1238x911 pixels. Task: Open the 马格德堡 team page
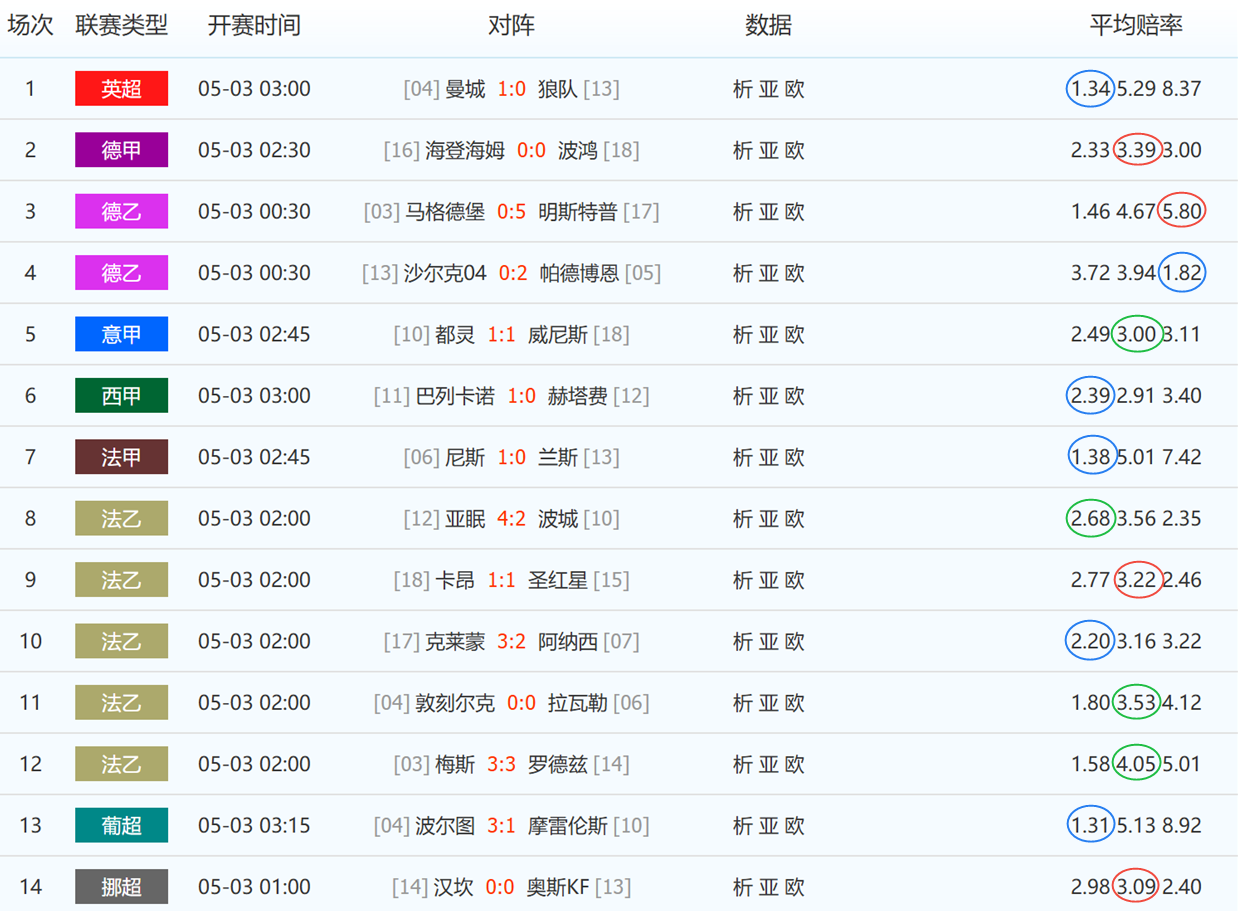pos(445,211)
